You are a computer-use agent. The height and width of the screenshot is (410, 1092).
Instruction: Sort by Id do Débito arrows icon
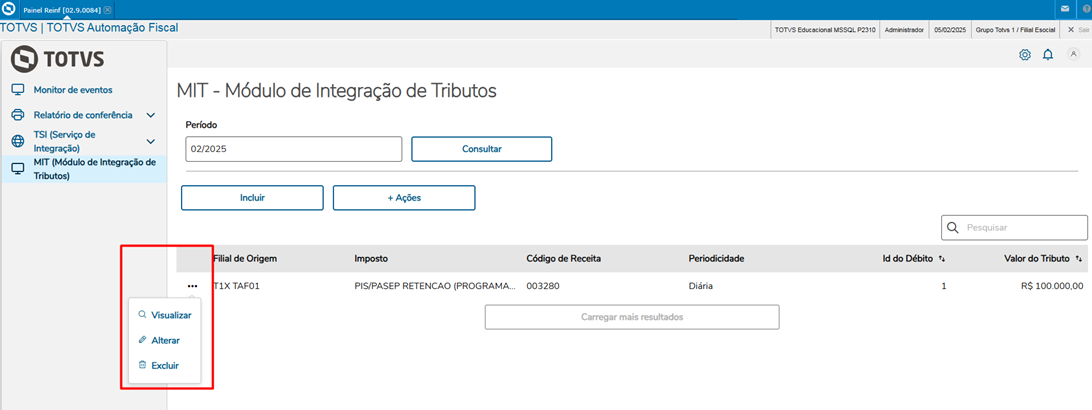point(942,259)
